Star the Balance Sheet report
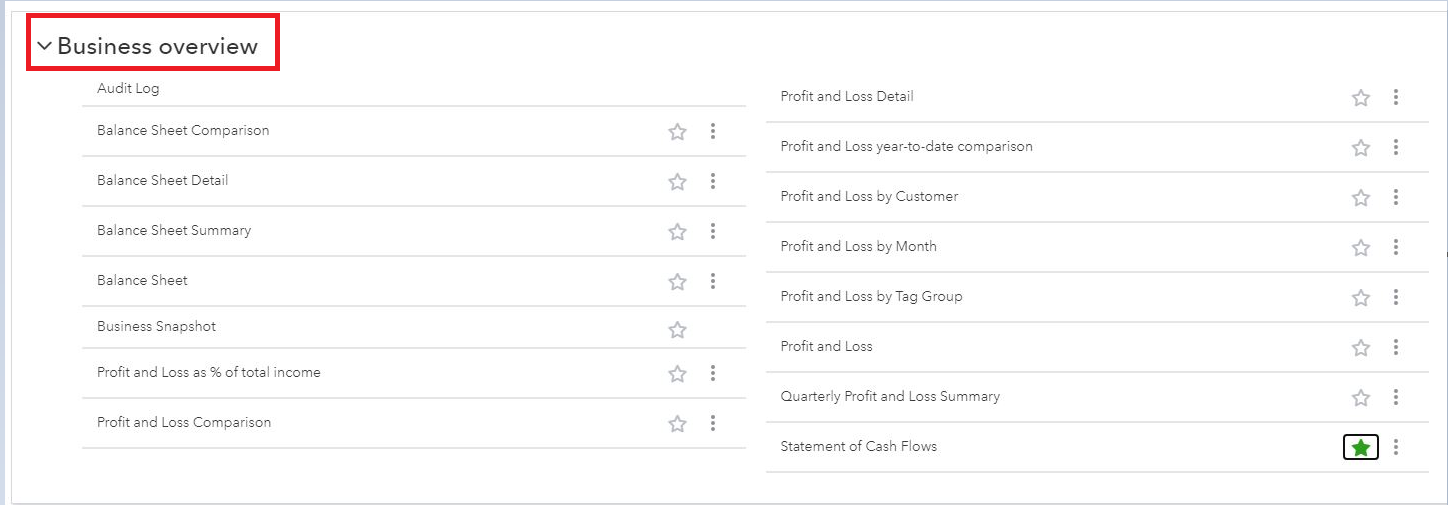1448x505 pixels. (677, 282)
